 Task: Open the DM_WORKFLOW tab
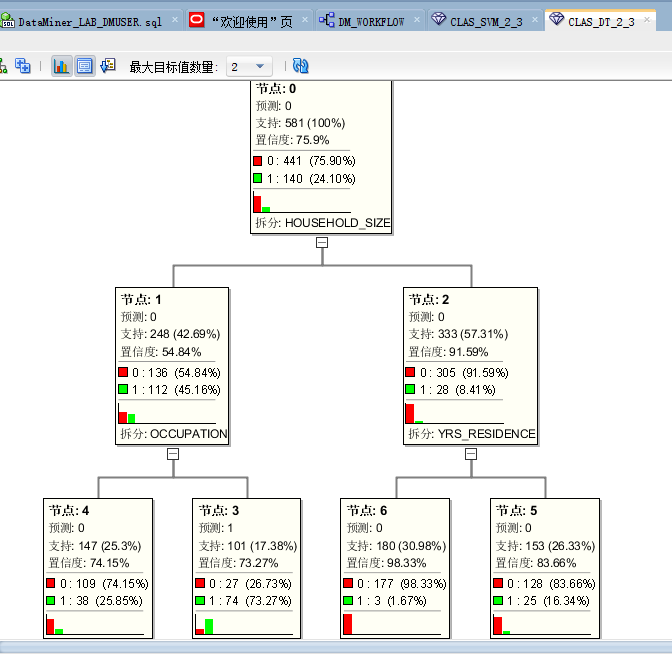(x=371, y=21)
